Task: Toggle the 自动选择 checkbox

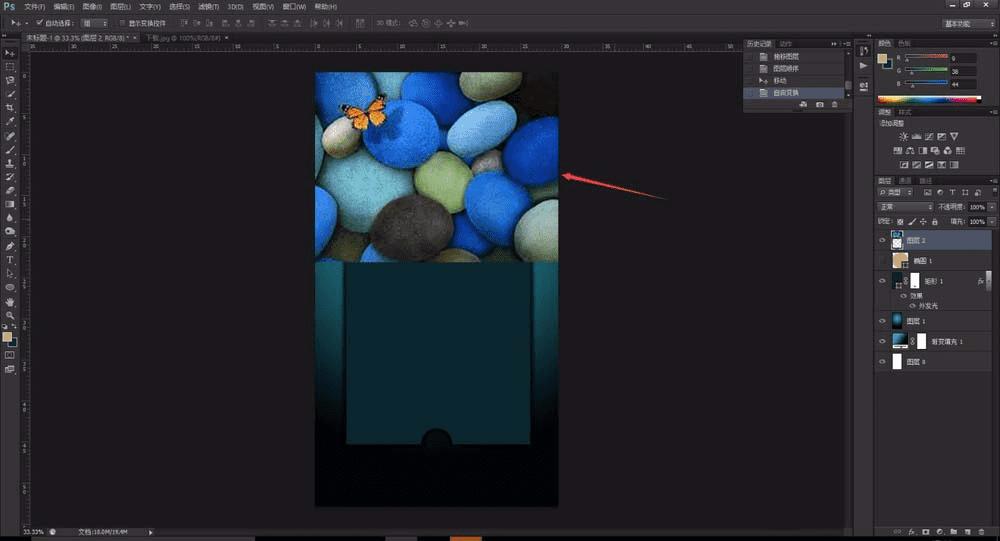Action: [x=39, y=22]
